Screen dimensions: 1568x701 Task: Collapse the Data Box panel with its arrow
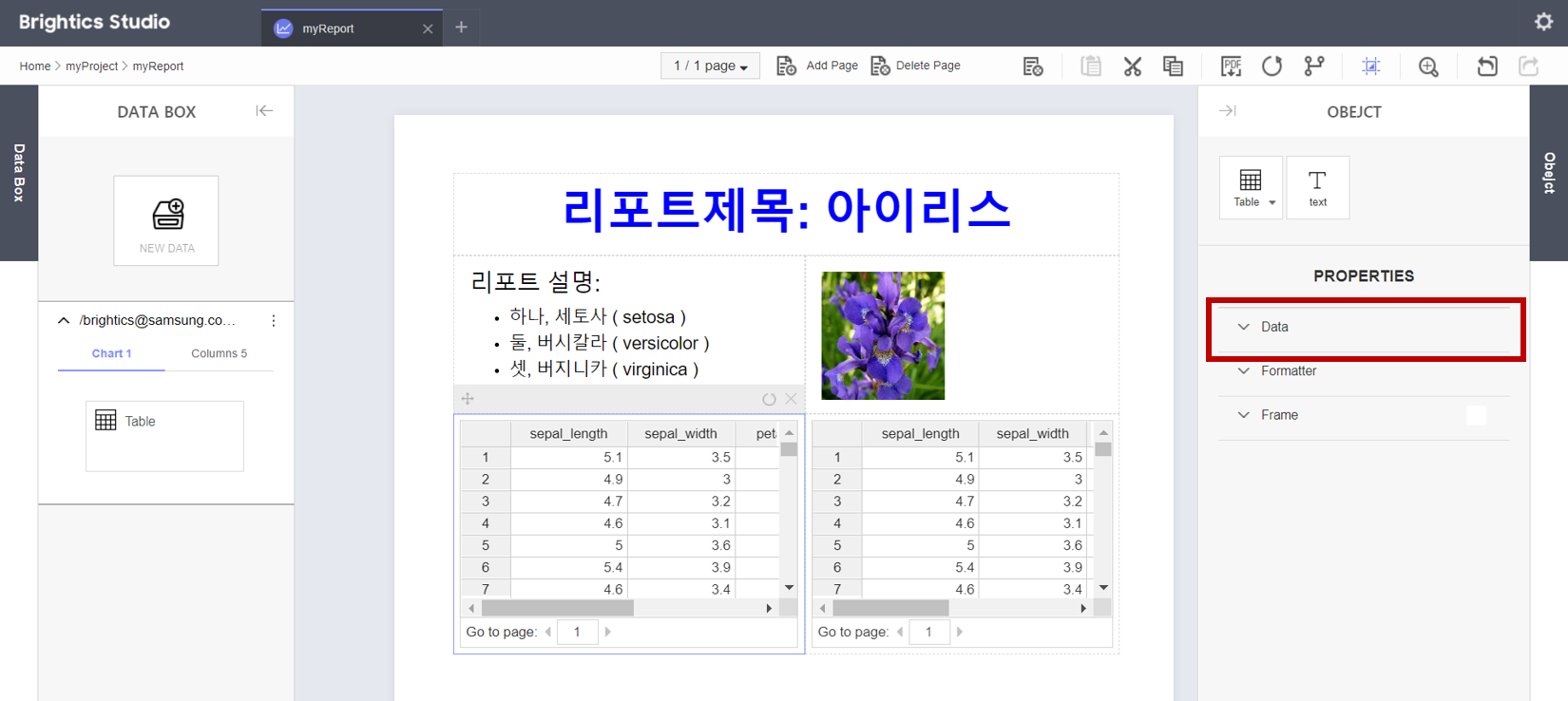pos(264,111)
